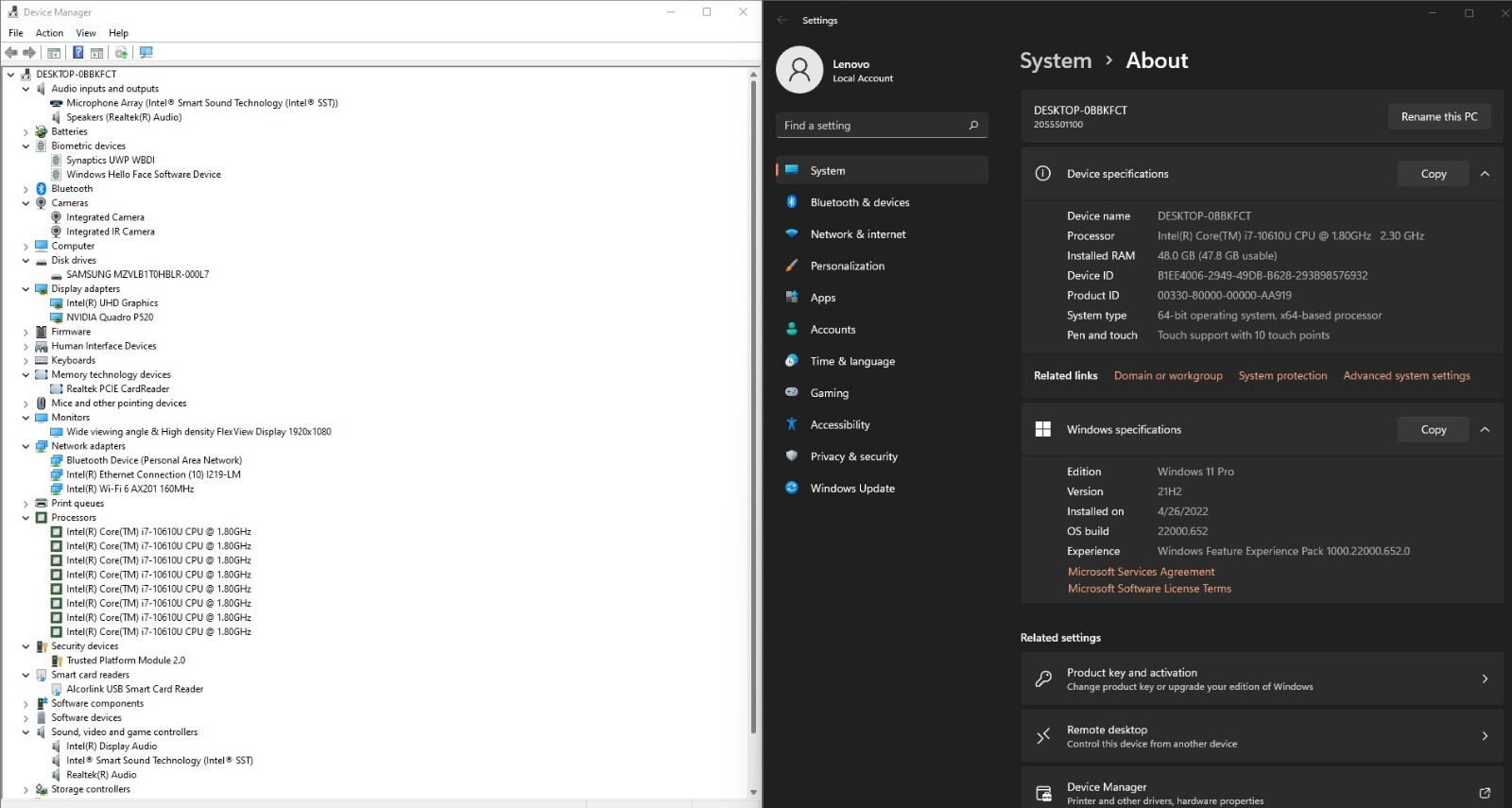The width and height of the screenshot is (1512, 808).
Task: Collapse the Device specifications section chevron
Action: click(1485, 174)
